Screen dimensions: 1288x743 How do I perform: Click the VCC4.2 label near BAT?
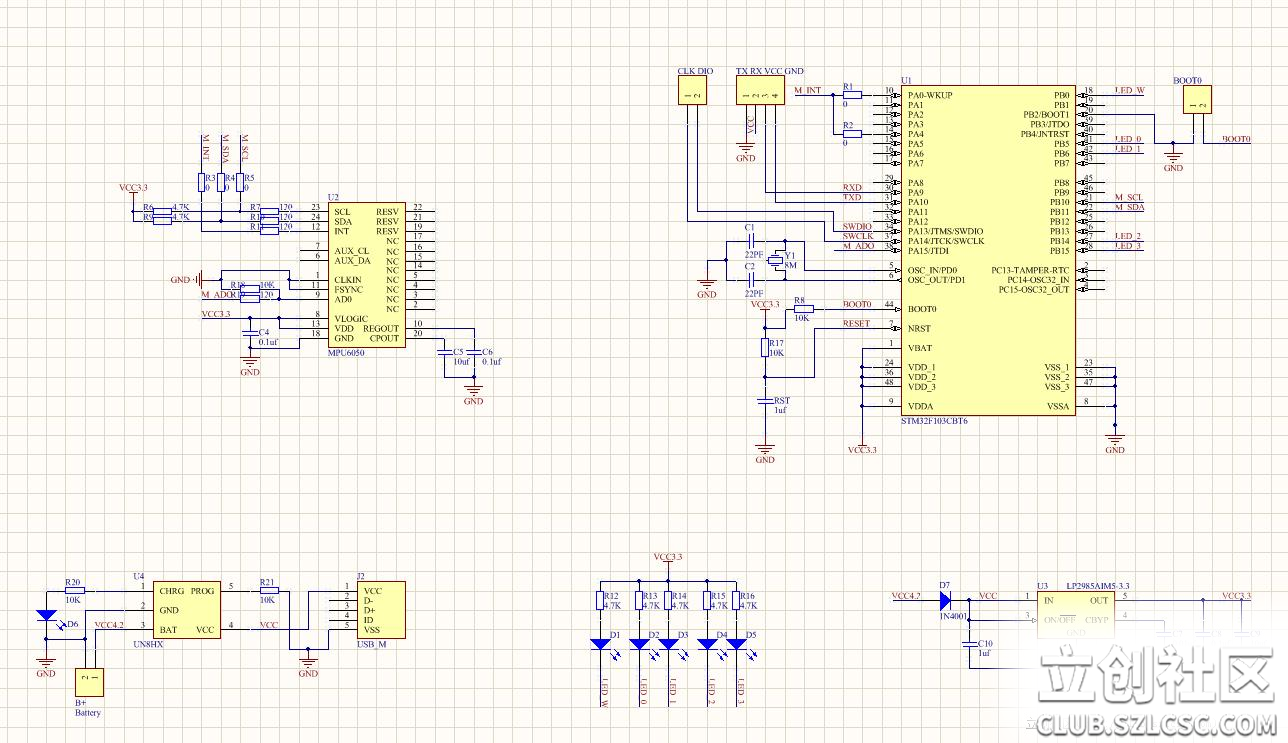click(109, 625)
